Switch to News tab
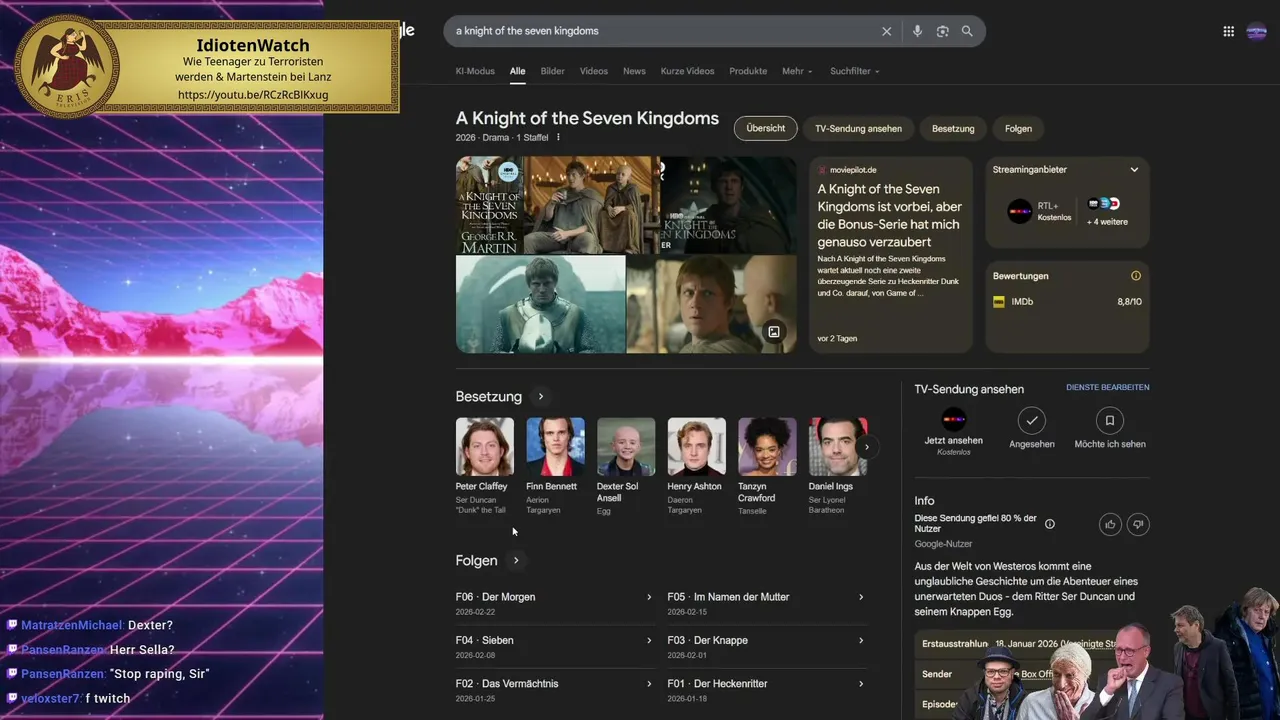 point(634,71)
